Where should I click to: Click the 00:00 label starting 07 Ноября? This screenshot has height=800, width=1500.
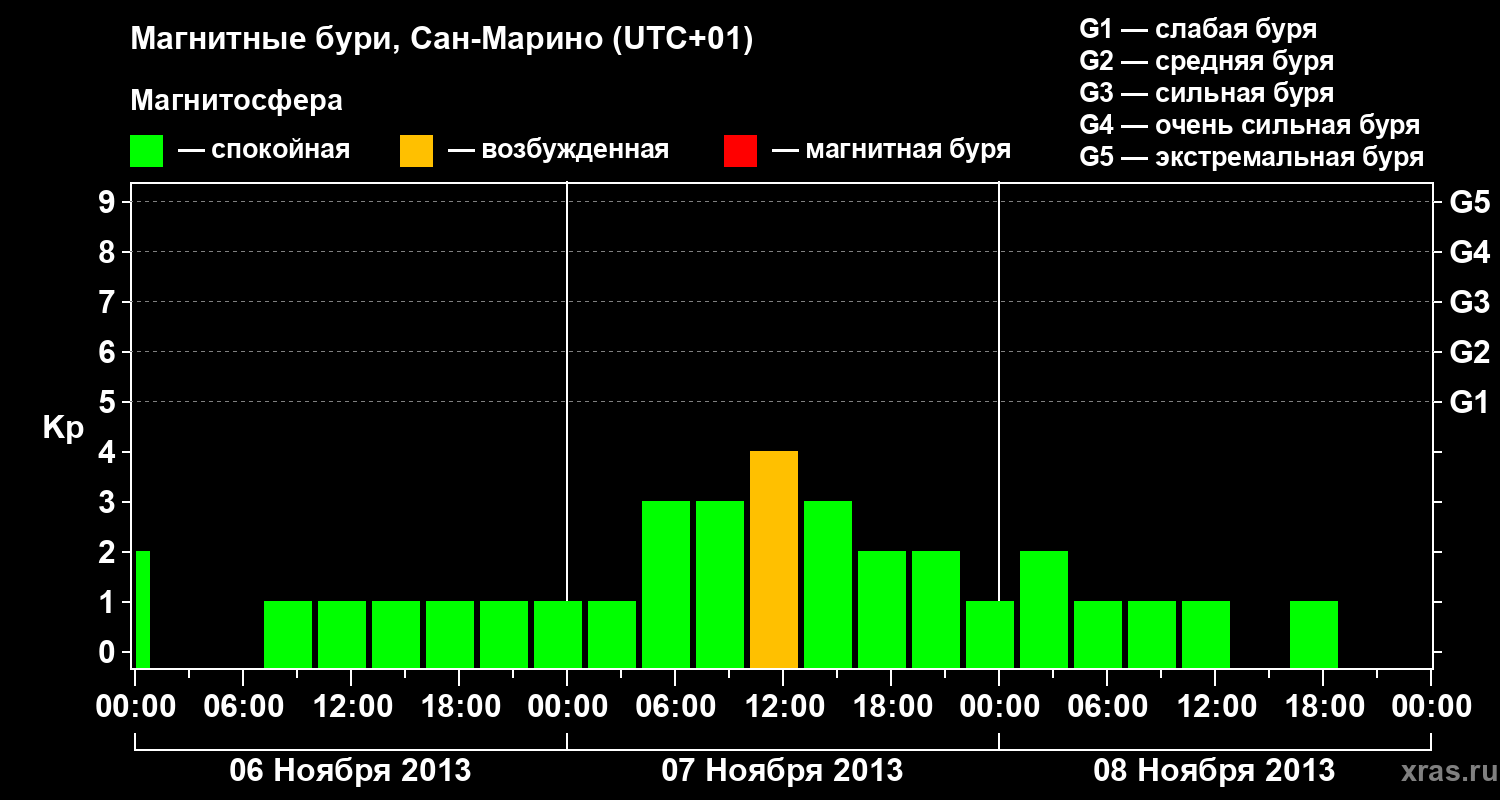coord(567,706)
